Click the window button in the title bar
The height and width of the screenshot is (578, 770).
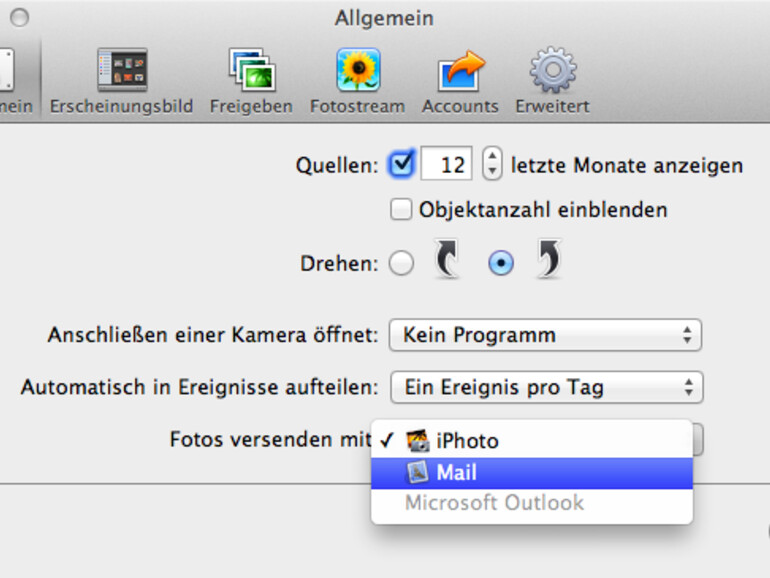click(x=19, y=18)
